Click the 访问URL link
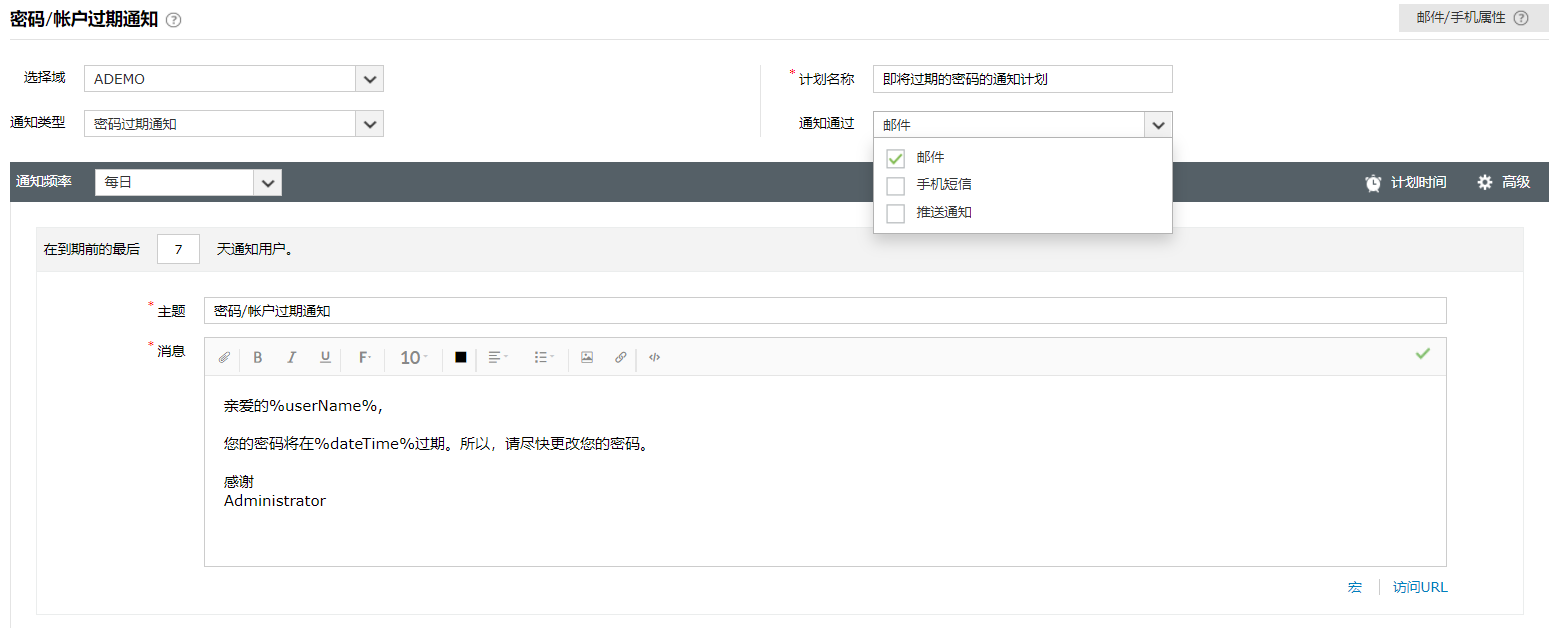1549x628 pixels. click(1418, 587)
